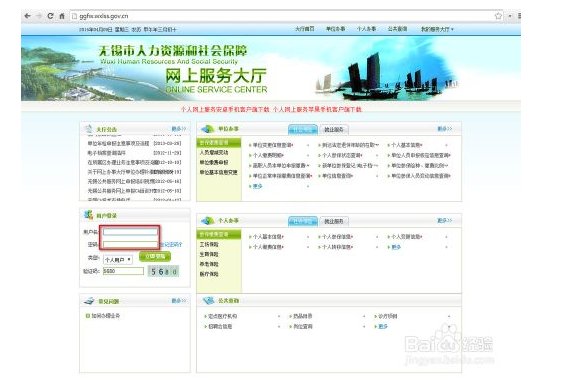Open 个人办事 in top navigation

click(x=366, y=29)
